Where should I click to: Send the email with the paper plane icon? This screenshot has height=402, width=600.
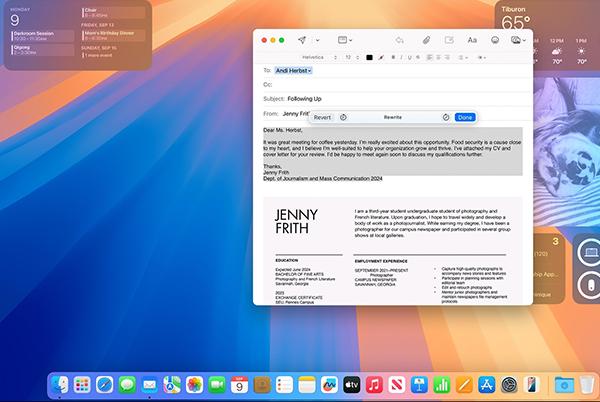[x=302, y=40]
